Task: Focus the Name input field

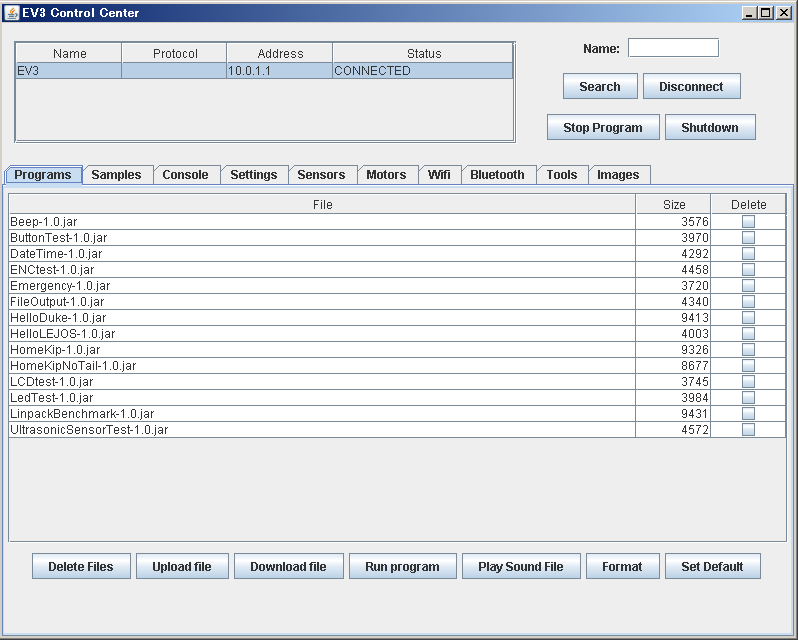Action: pyautogui.click(x=673, y=48)
